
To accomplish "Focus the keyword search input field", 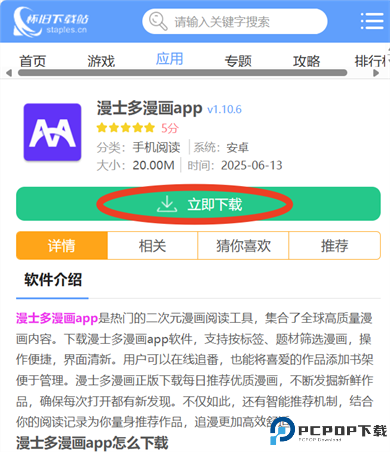I will pyautogui.click(x=235, y=21).
